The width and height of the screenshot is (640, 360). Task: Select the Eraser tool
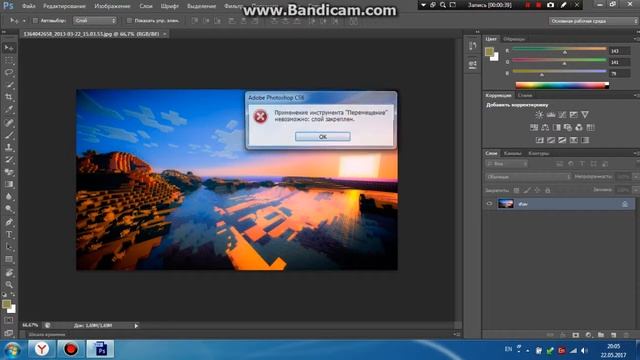[9, 172]
